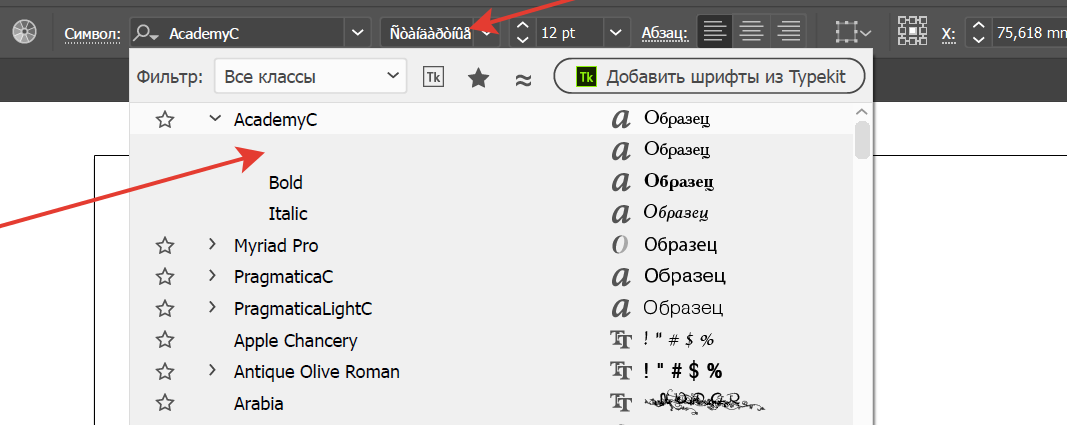Click the 12 pt font size field
Screen dimensions: 1067x425
(x=570, y=33)
